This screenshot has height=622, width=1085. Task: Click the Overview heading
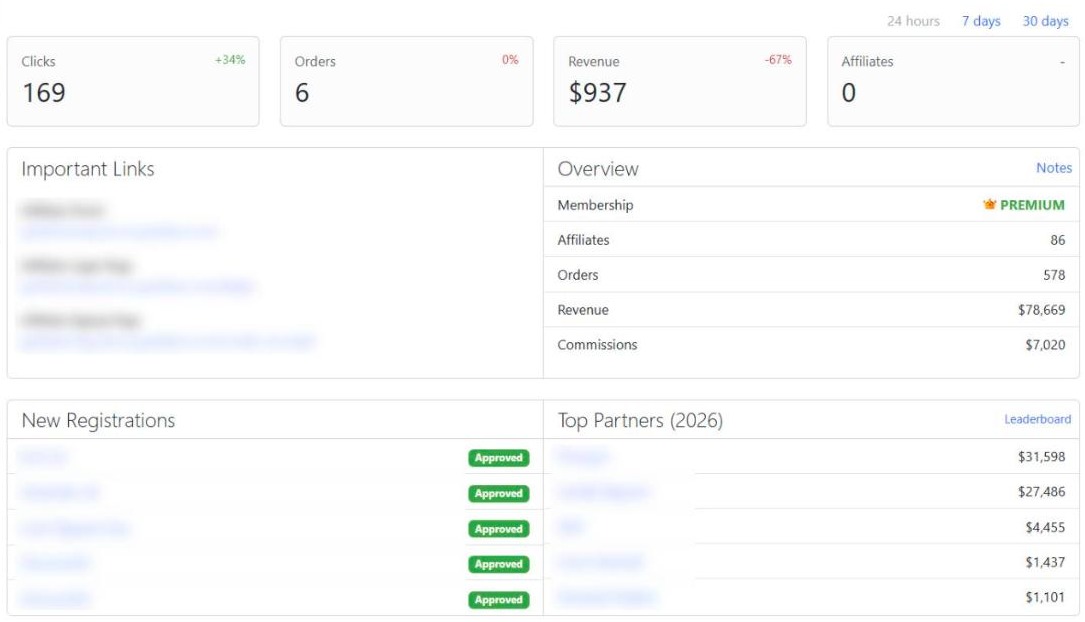(x=598, y=170)
